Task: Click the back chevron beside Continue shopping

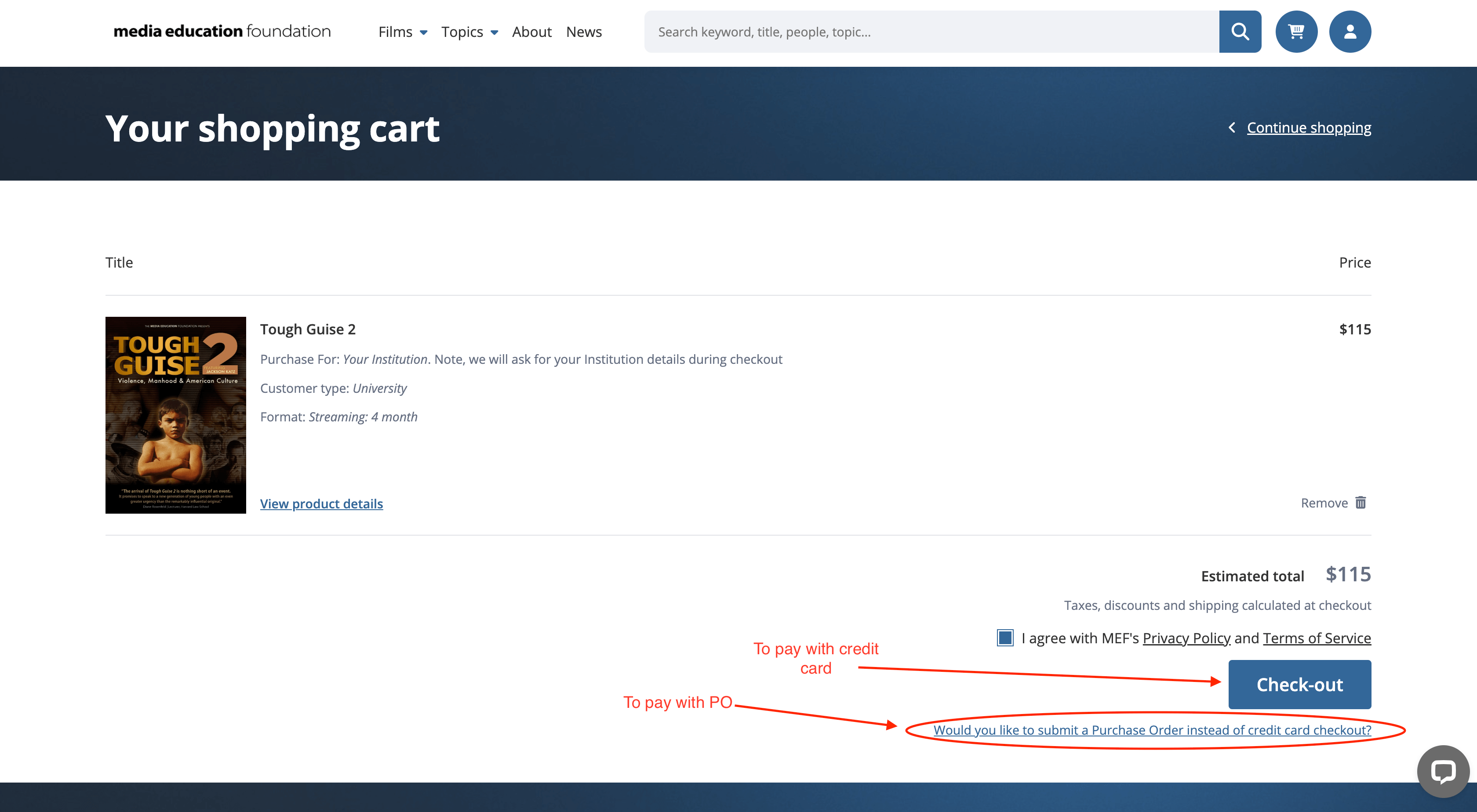Action: coord(1232,128)
